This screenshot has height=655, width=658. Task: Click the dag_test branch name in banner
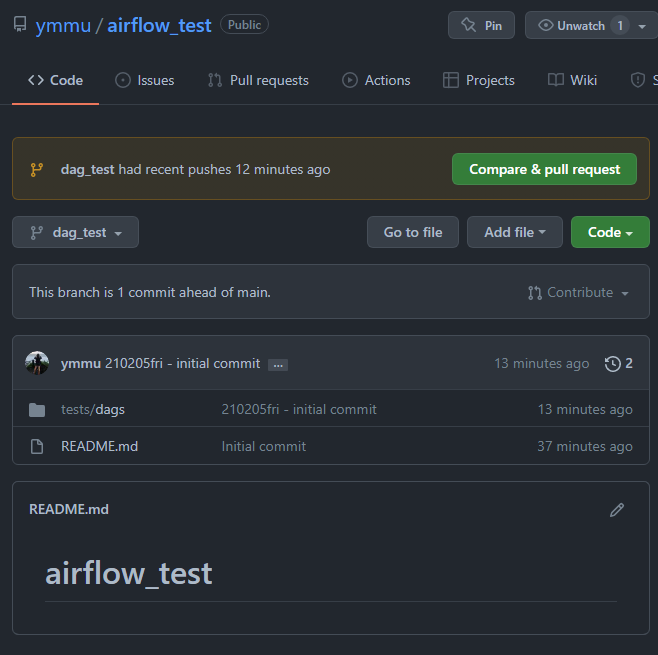pyautogui.click(x=87, y=170)
